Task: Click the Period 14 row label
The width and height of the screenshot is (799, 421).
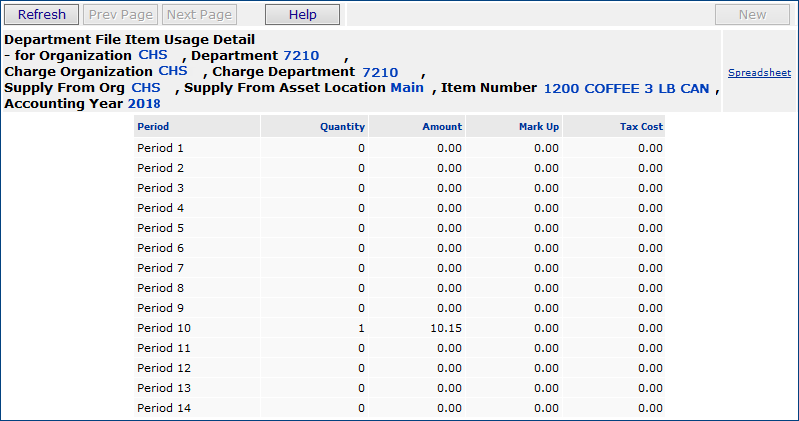Action: coord(163,408)
